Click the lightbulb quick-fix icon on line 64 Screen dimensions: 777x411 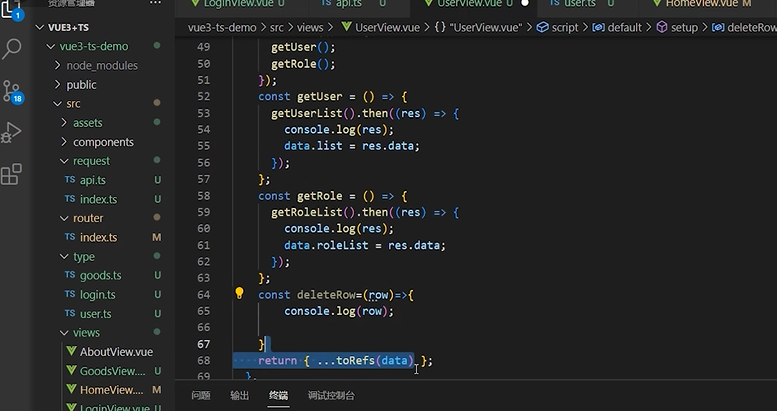click(x=239, y=294)
